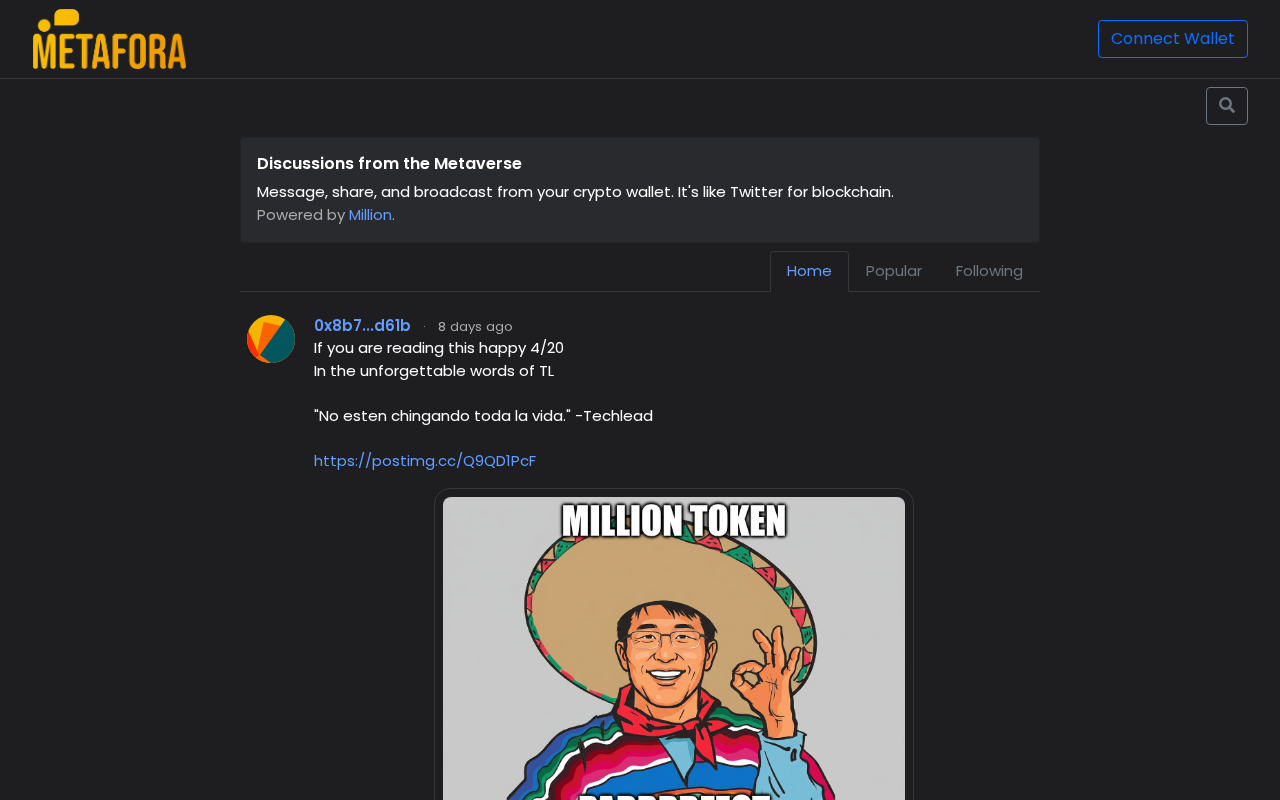Switch to the Home tab
Screen dimensions: 1280x800
pos(809,271)
